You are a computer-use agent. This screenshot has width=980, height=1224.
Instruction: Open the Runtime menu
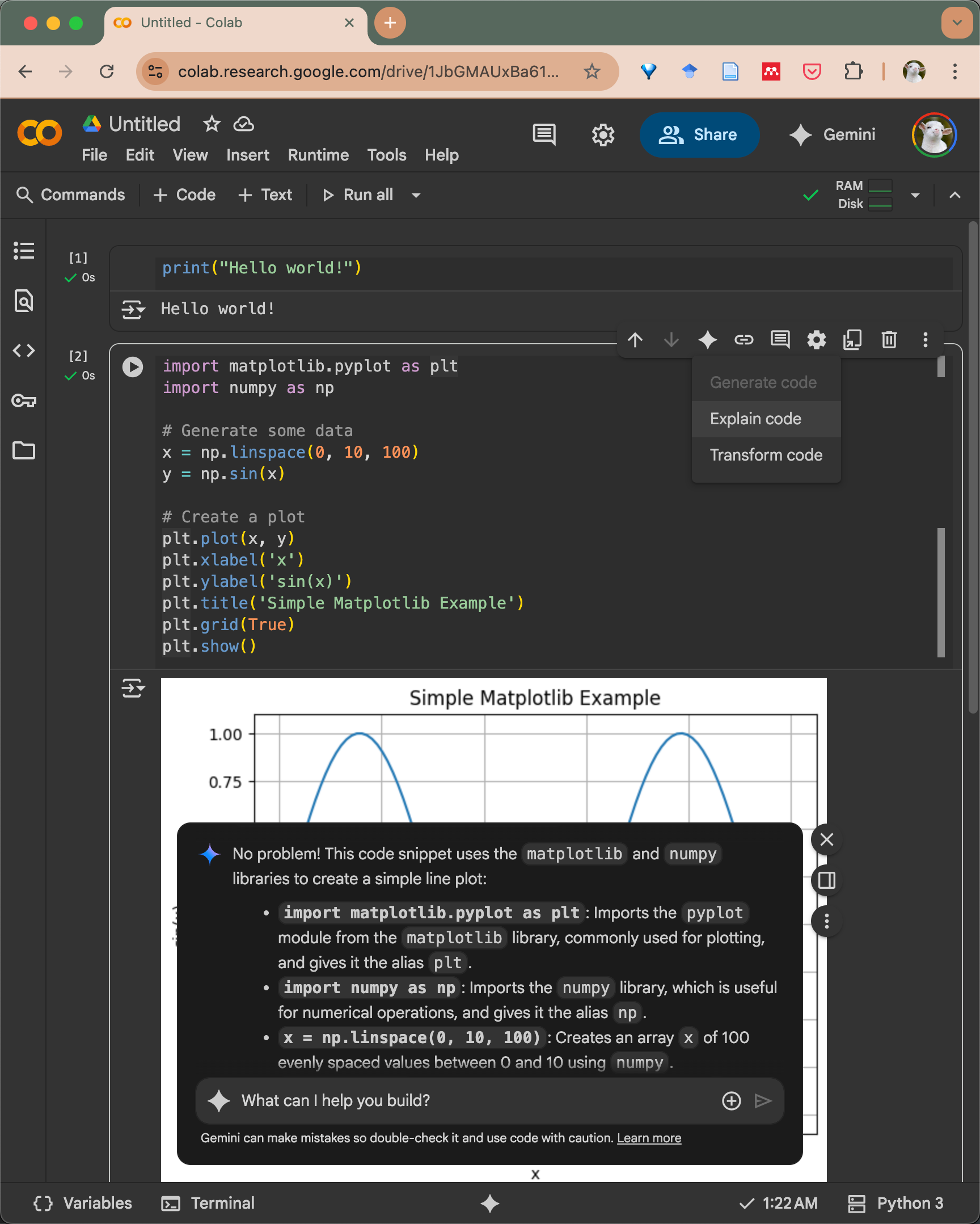318,155
